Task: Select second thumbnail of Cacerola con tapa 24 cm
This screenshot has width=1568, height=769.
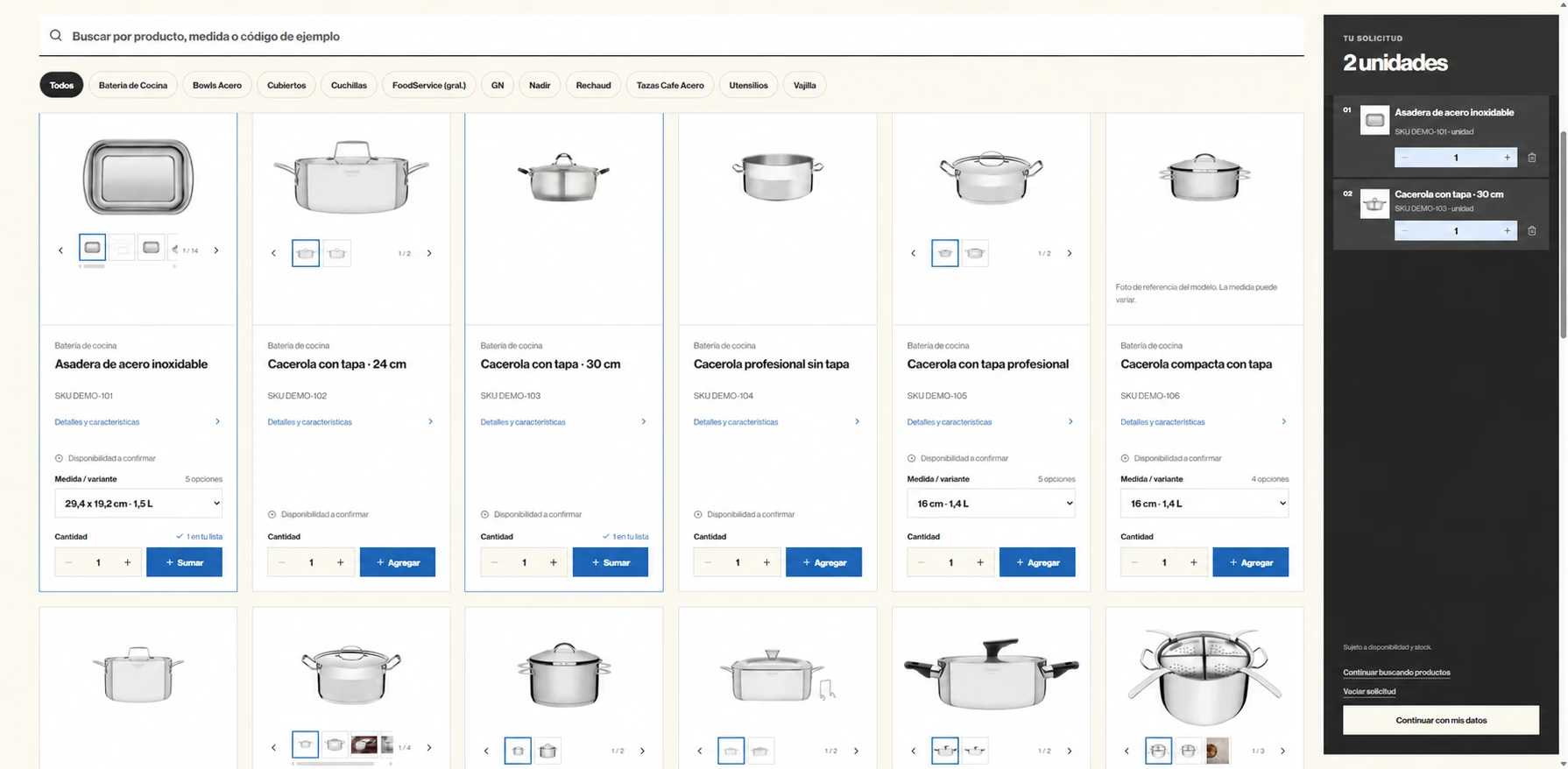Action: tap(337, 253)
